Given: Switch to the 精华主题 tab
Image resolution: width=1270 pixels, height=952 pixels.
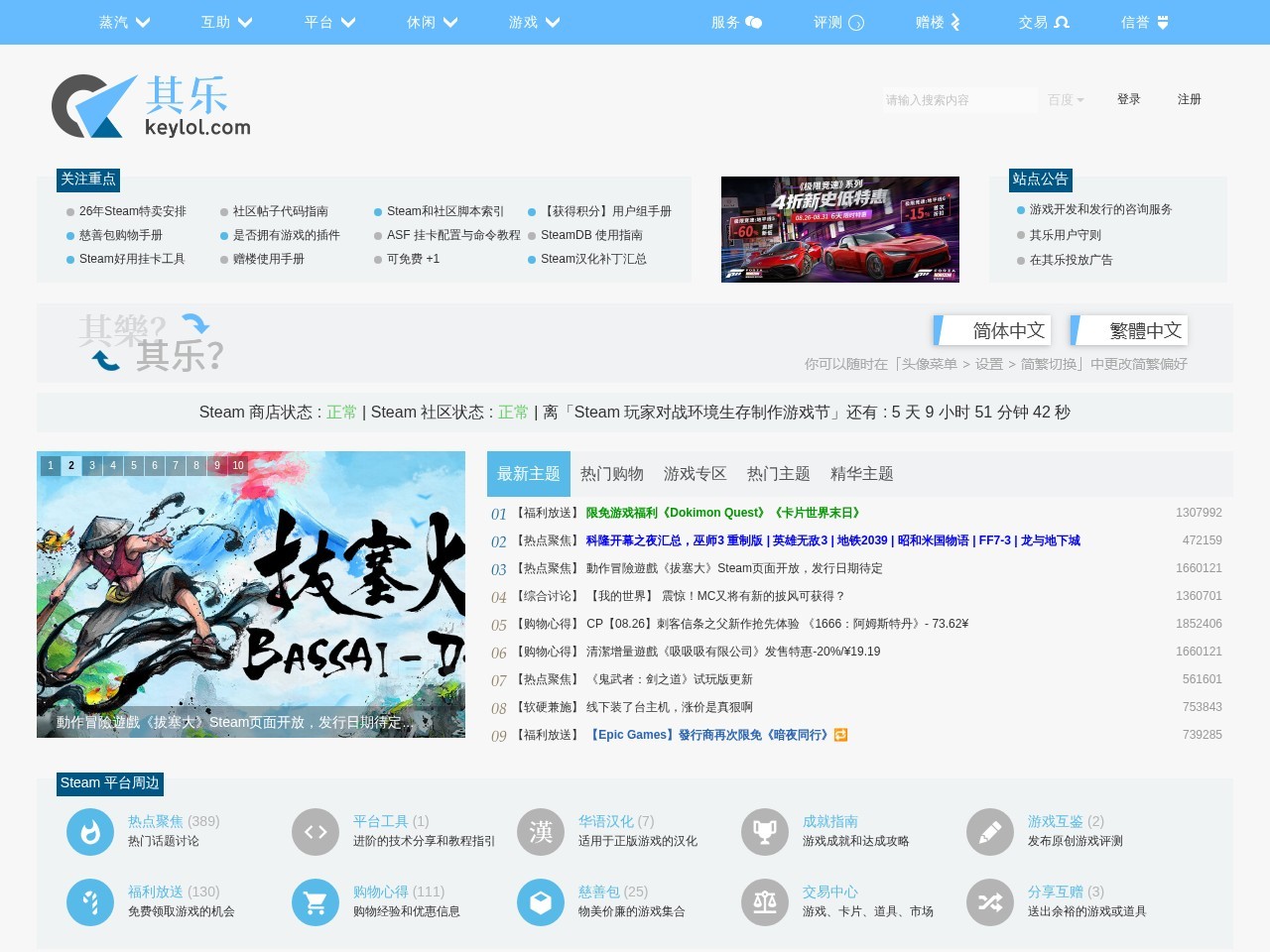Looking at the screenshot, I should point(862,474).
